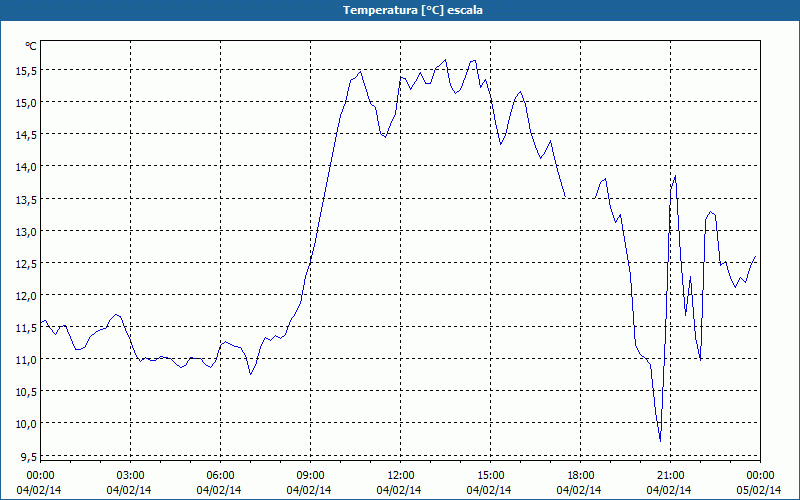Click the °C unit label
This screenshot has width=800, height=500.
pos(31,46)
